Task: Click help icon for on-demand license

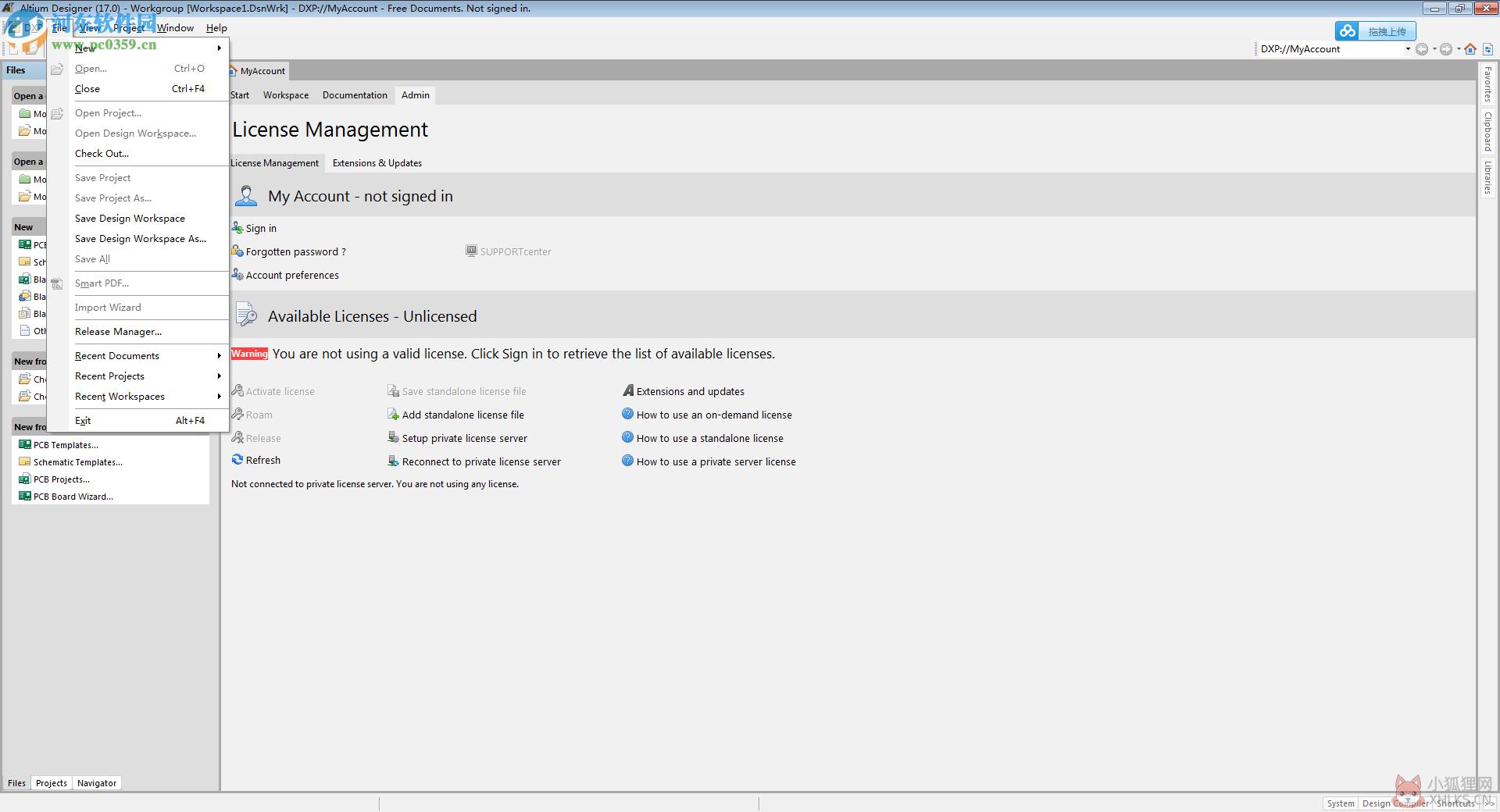Action: [627, 414]
